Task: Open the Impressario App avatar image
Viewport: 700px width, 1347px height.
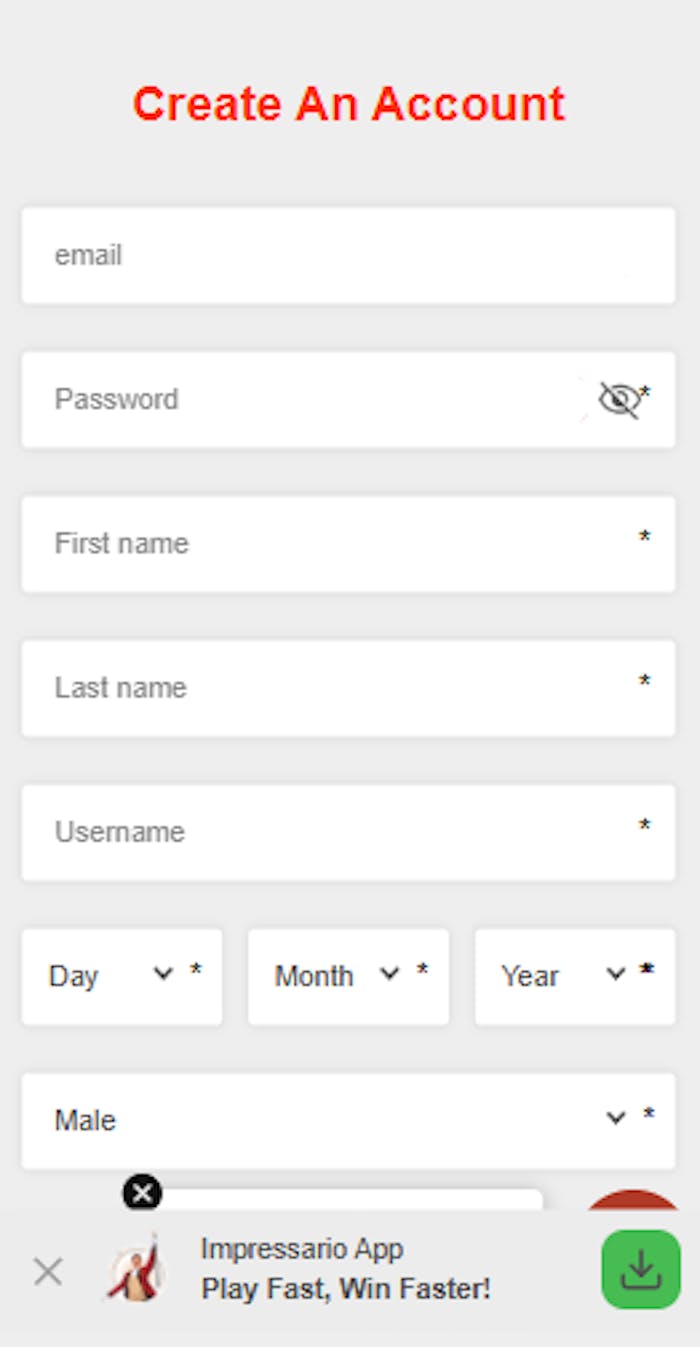Action: coord(137,1268)
